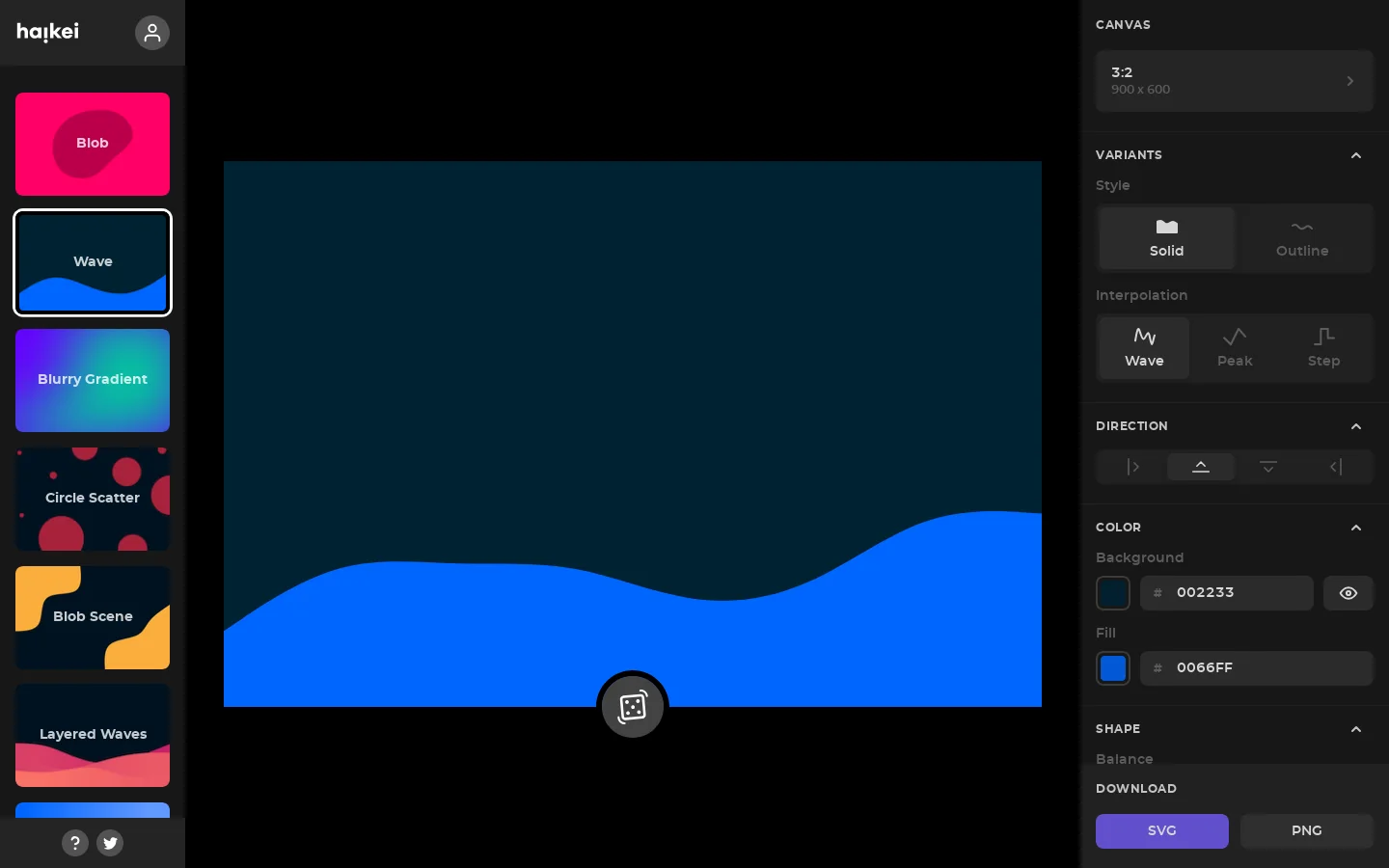Viewport: 1389px width, 868px height.
Task: Select the Blob generator
Action: pos(93,144)
